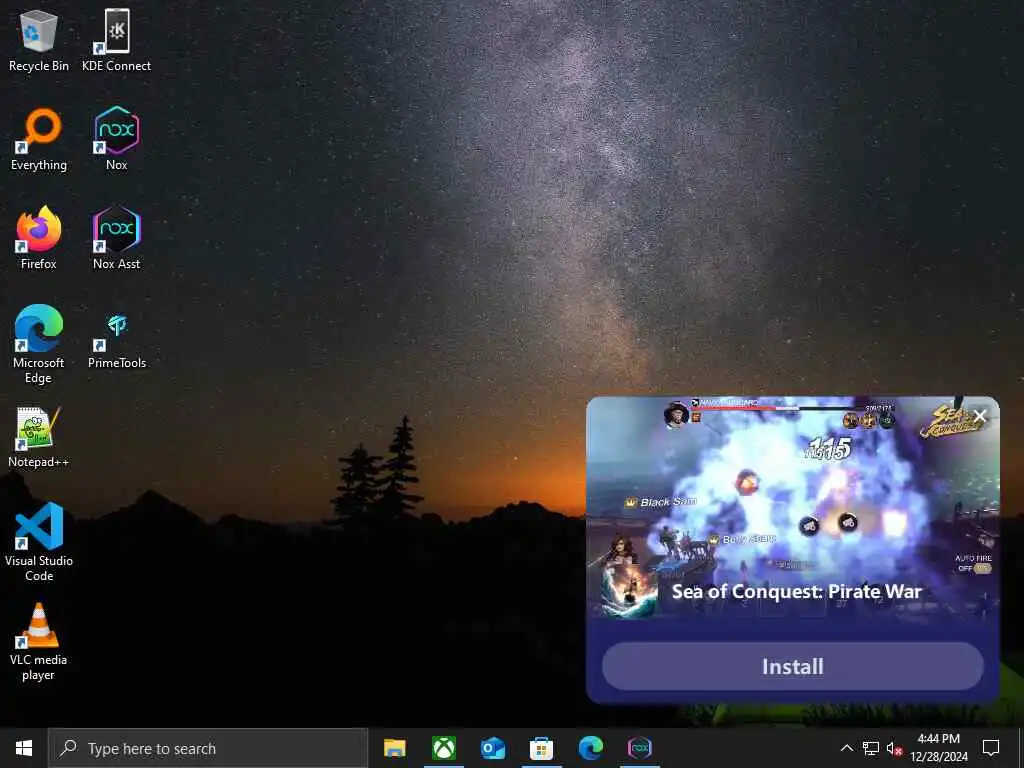Screen dimensions: 1024x768
Task: Open Microsoft Edge from the taskbar
Action: (590, 748)
